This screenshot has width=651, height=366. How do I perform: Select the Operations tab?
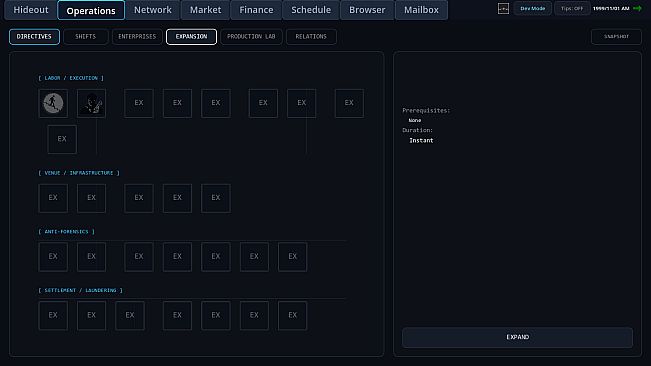click(x=91, y=10)
